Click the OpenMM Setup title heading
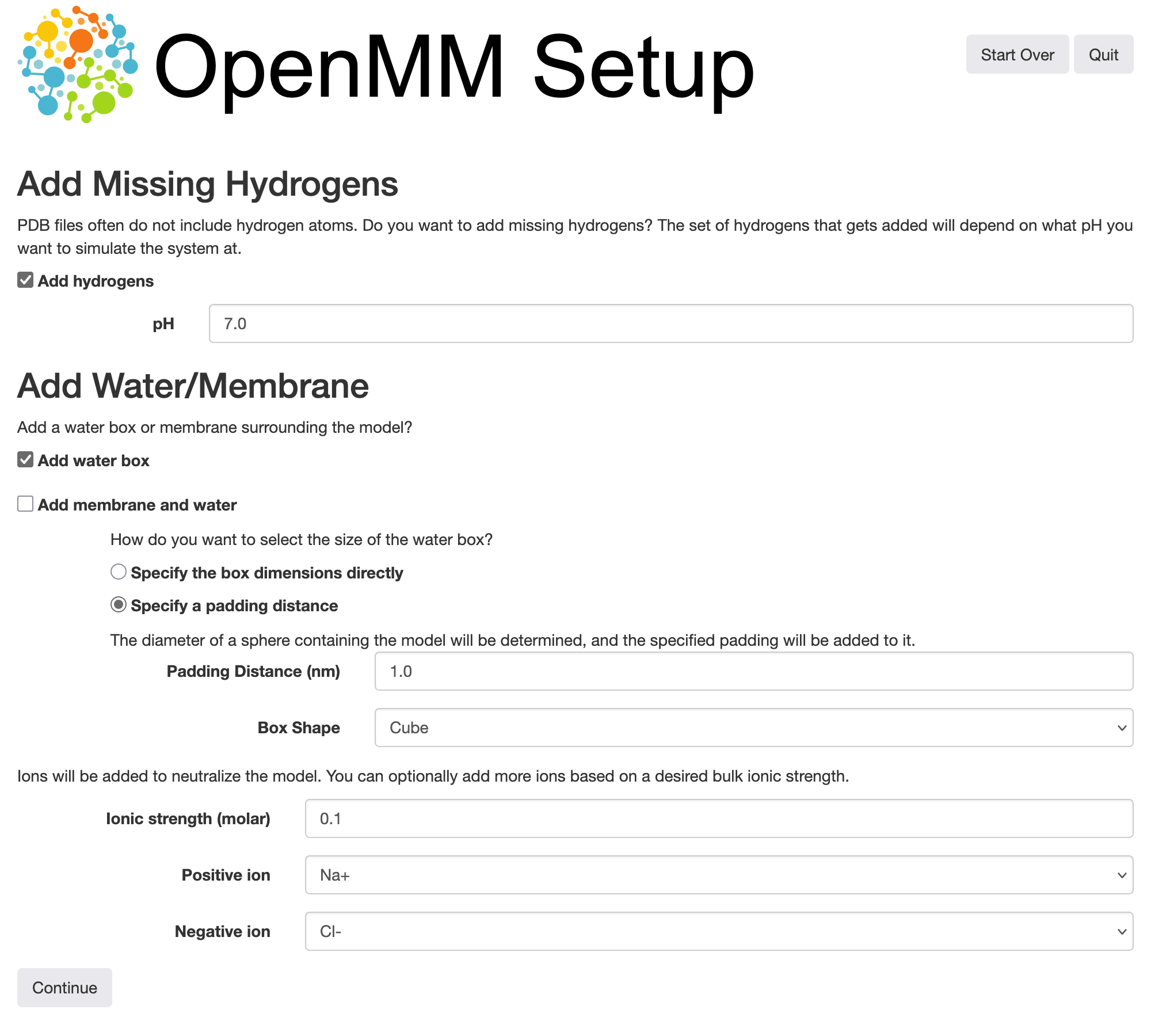The width and height of the screenshot is (1151, 1036). click(x=453, y=68)
